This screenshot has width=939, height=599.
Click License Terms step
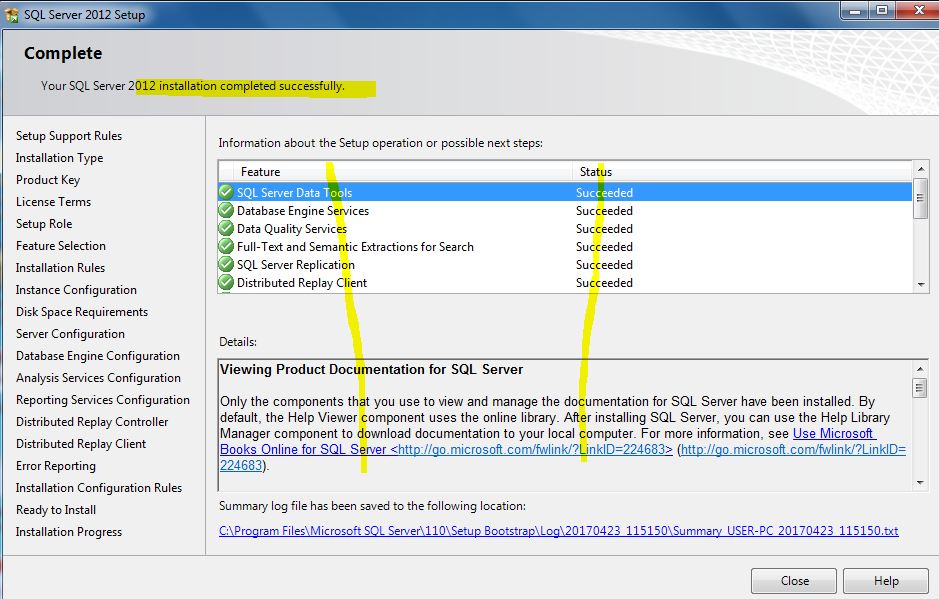point(53,202)
